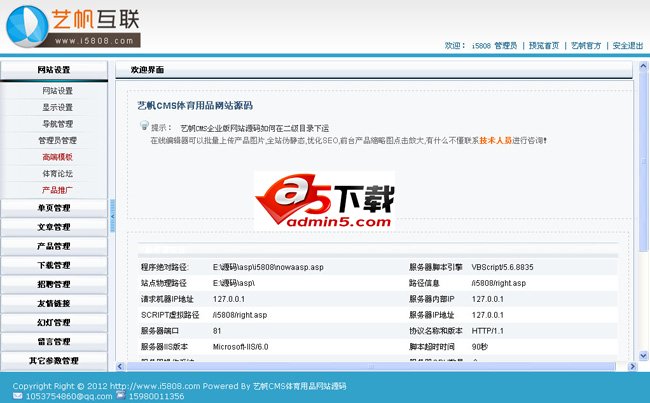The width and height of the screenshot is (650, 403).
Task: Expand the 文章管理 section
Action: [54, 227]
